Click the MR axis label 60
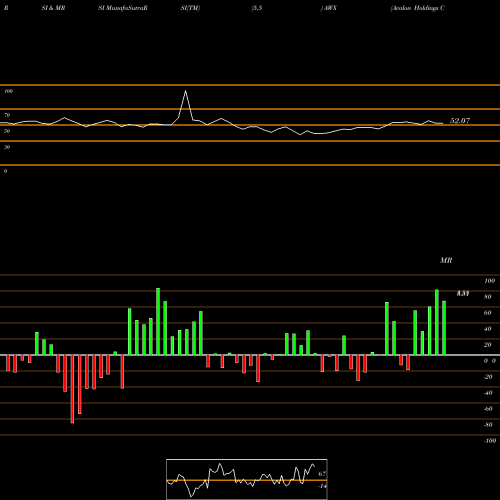The image size is (500, 500). pos(488,313)
